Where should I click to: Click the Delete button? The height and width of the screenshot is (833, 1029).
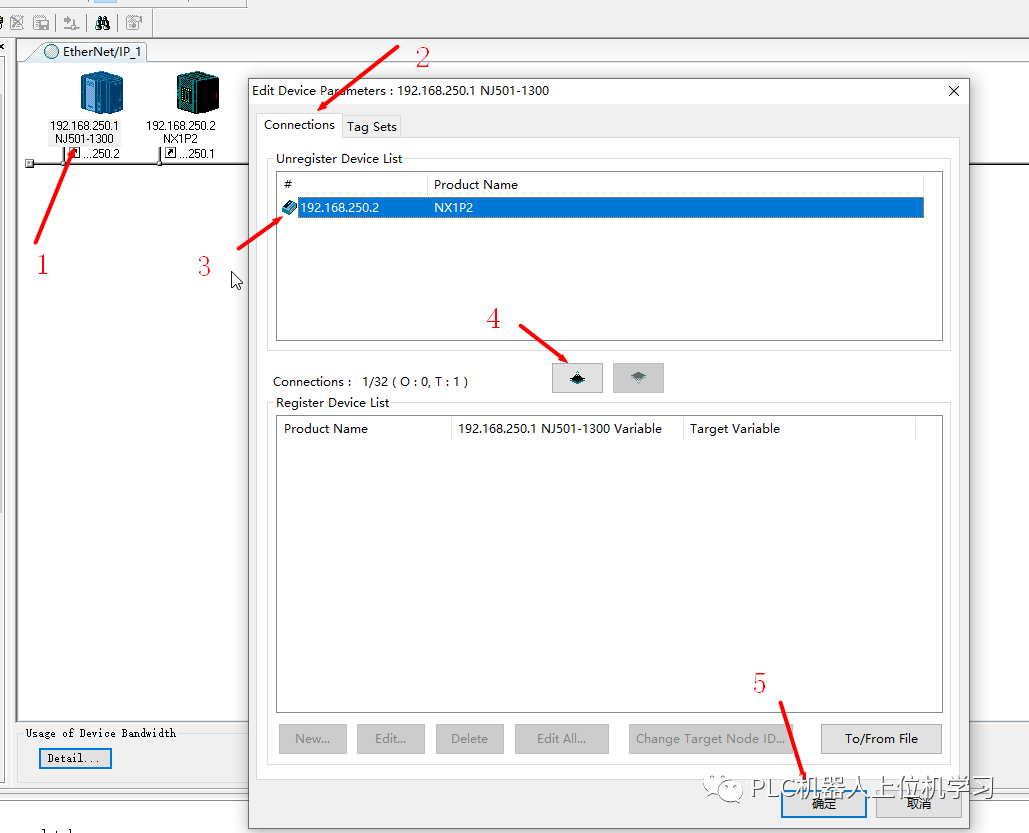click(469, 739)
